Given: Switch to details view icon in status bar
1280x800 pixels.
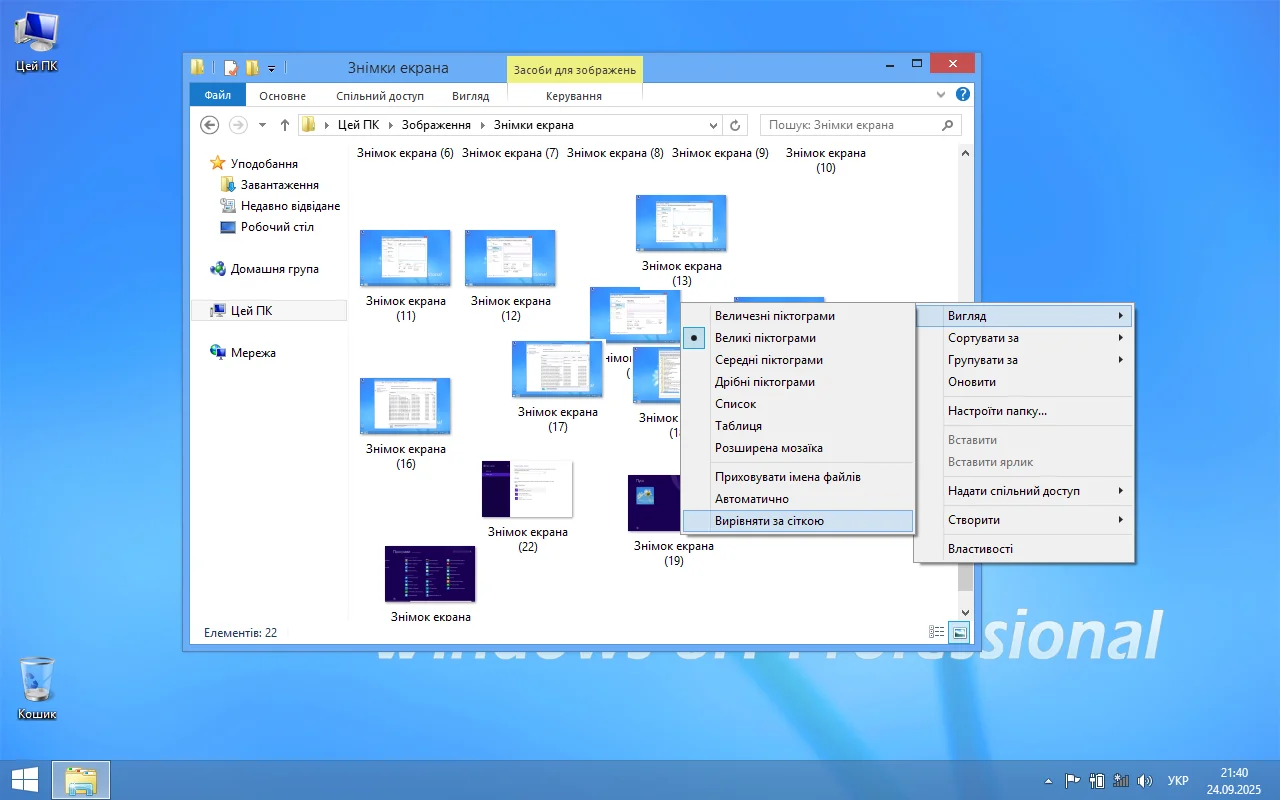Looking at the screenshot, I should (937, 632).
